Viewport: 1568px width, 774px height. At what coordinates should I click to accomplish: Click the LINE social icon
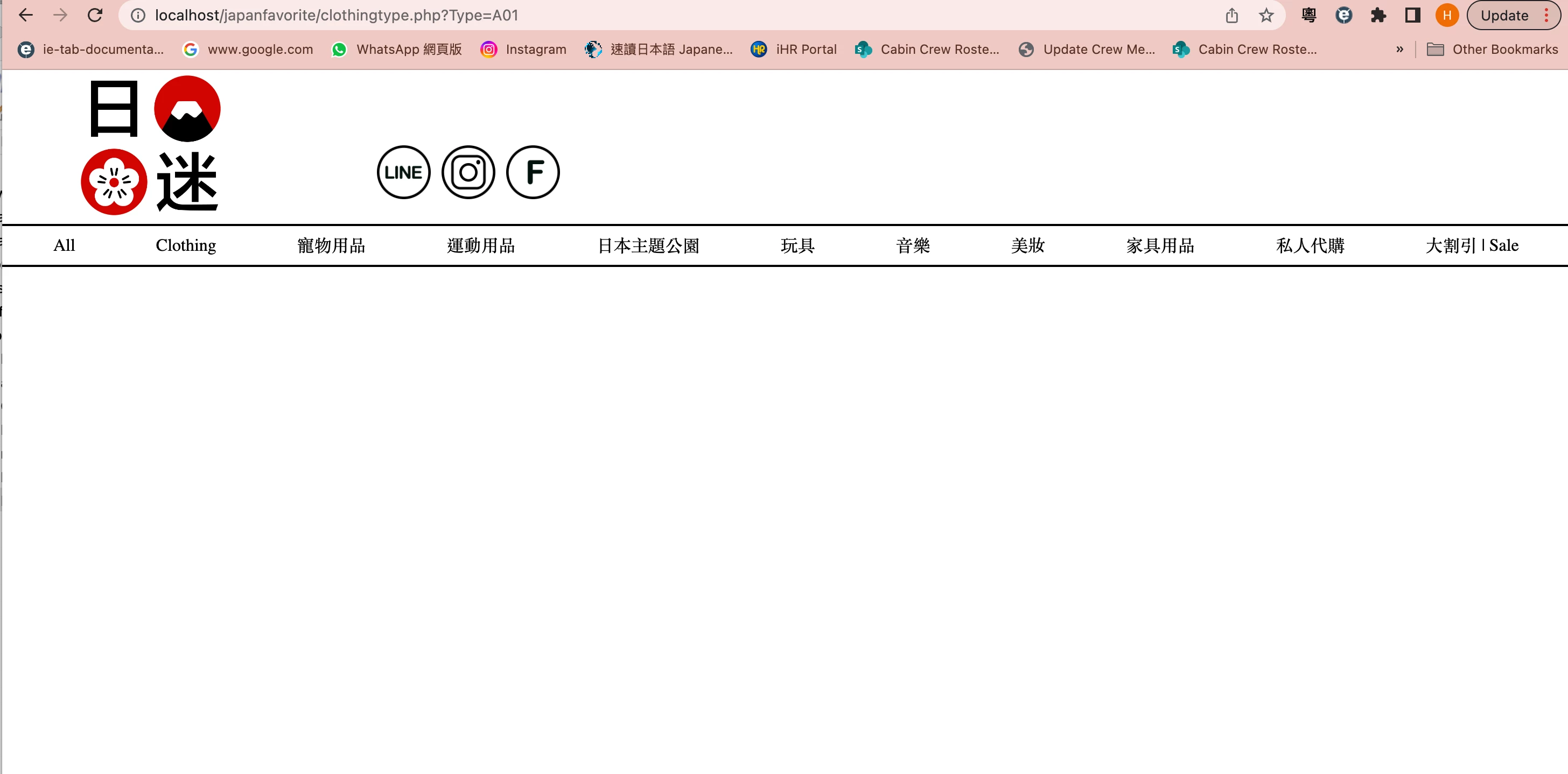click(x=403, y=172)
